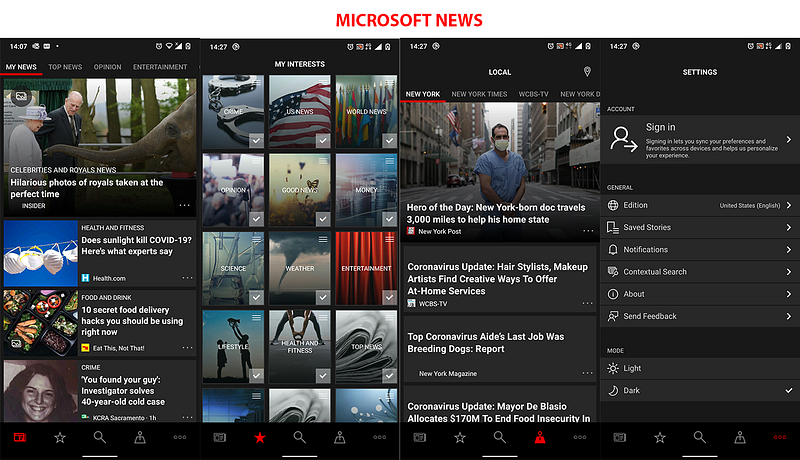The height and width of the screenshot is (460, 800).
Task: Tap the Send Feedback icon in Settings
Action: (613, 316)
